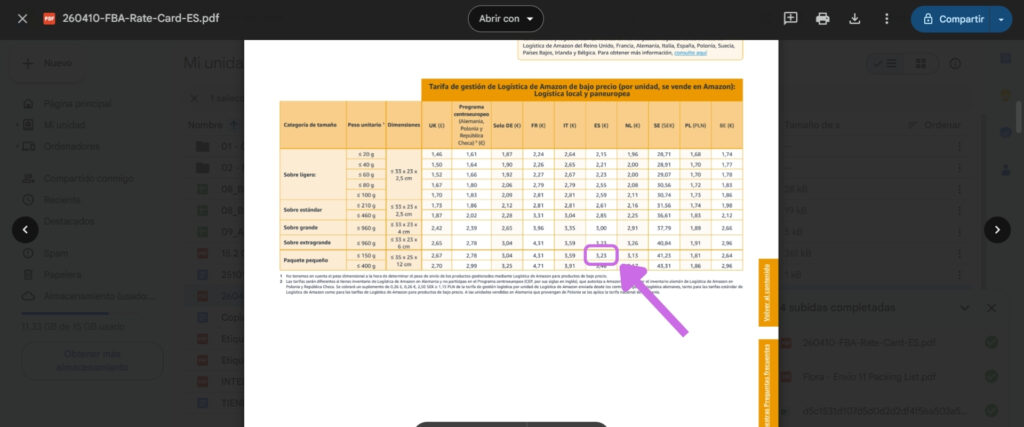Click the 'Sobre grande' row label

click(x=313, y=228)
